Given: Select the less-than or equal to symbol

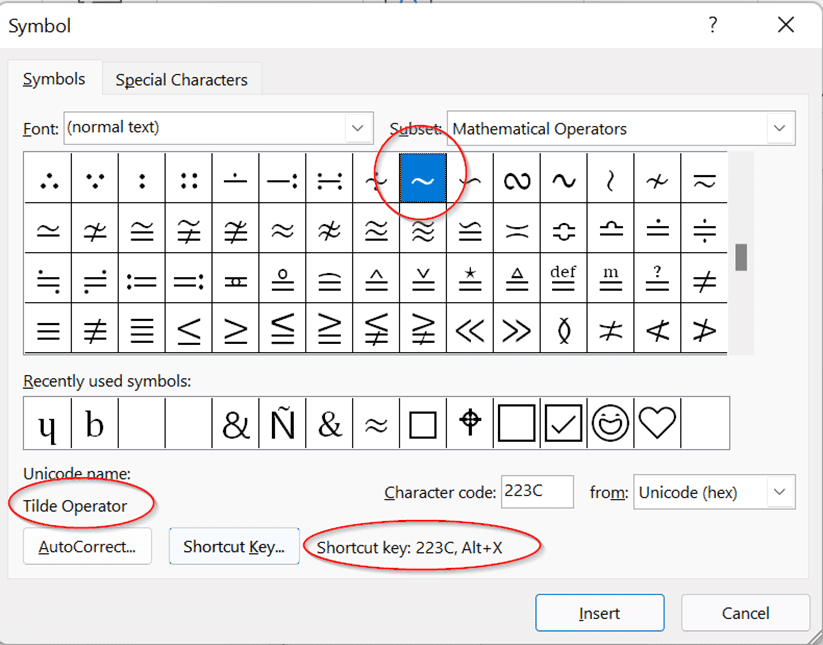Looking at the screenshot, I should click(x=189, y=329).
